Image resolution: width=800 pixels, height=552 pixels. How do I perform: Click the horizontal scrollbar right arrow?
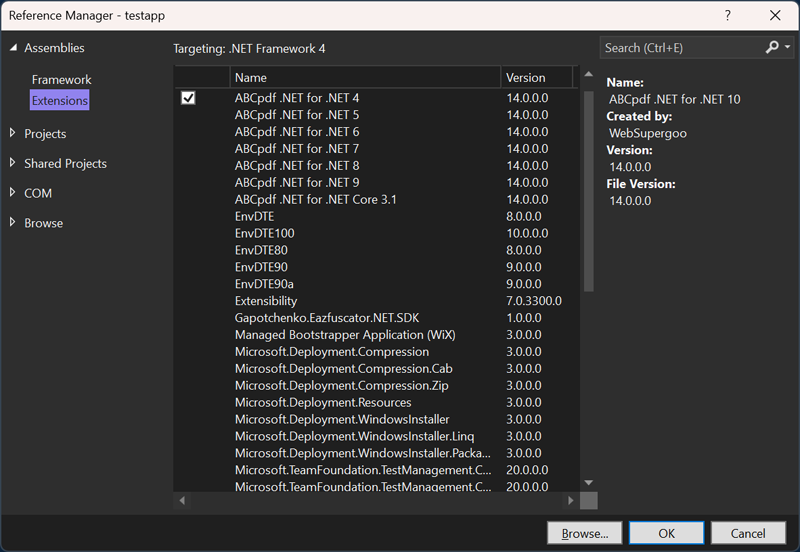570,500
